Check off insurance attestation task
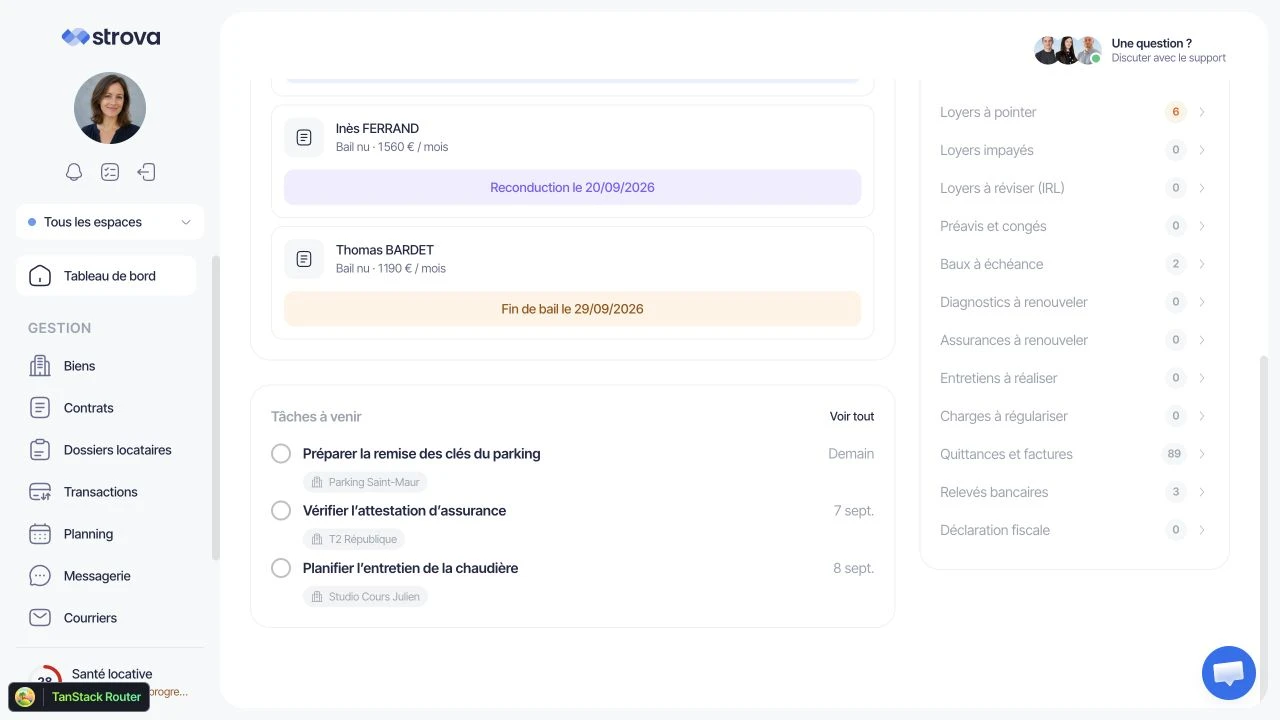This screenshot has height=720, width=1280. point(281,511)
